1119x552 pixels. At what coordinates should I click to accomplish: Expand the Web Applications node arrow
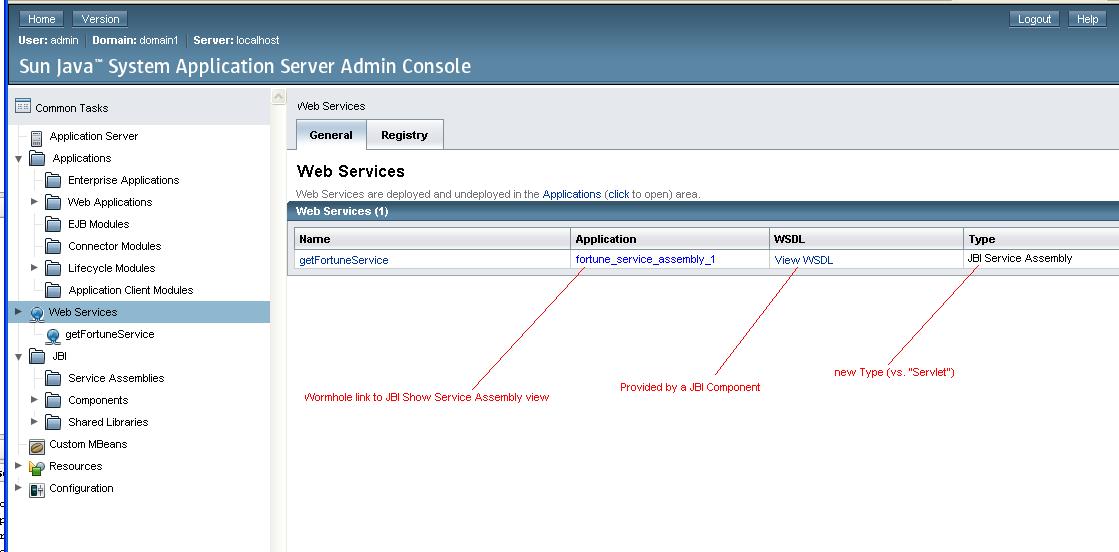coord(35,202)
